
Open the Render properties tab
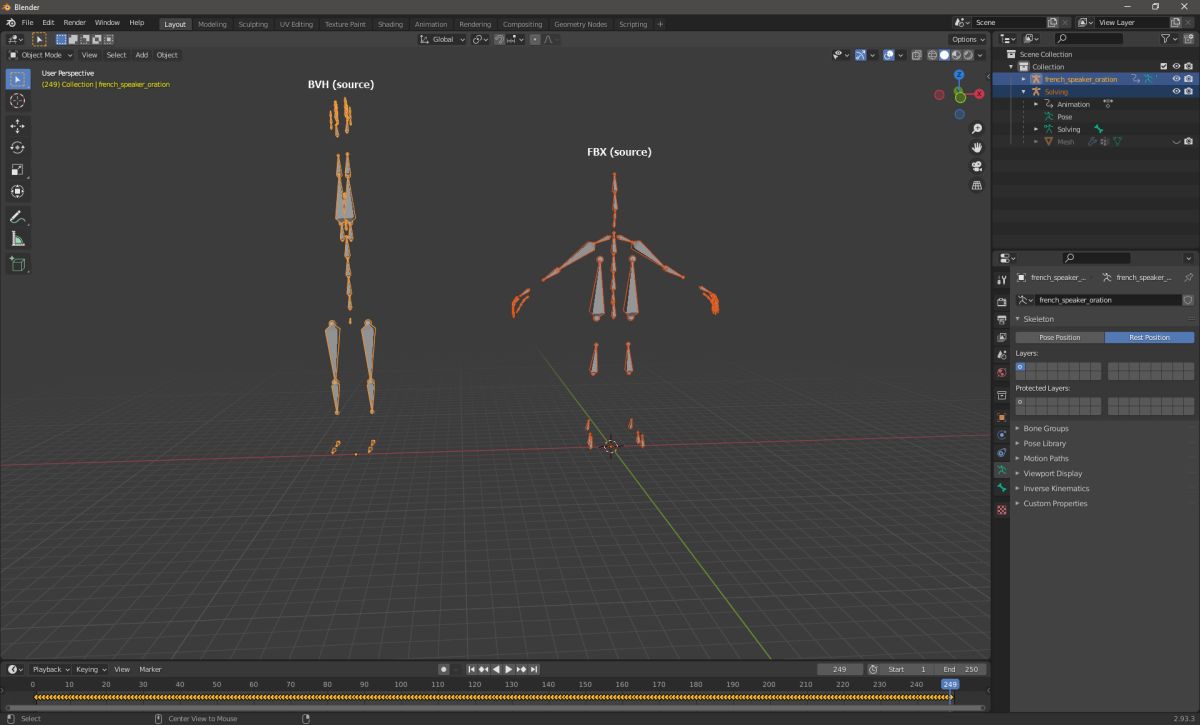(1001, 302)
